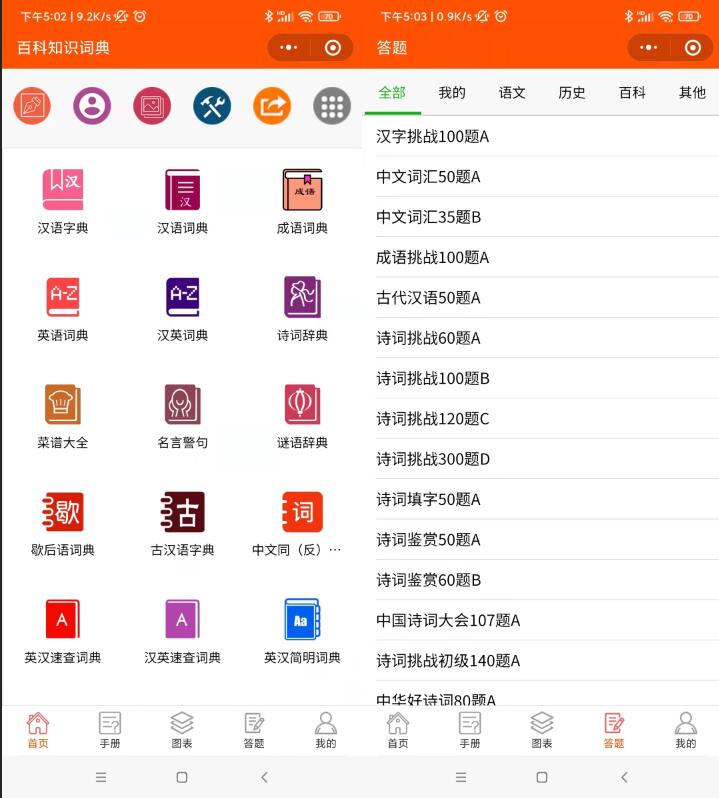This screenshot has height=798, width=719.
Task: Open quiz 中文词汇50题A
Action: click(547, 177)
